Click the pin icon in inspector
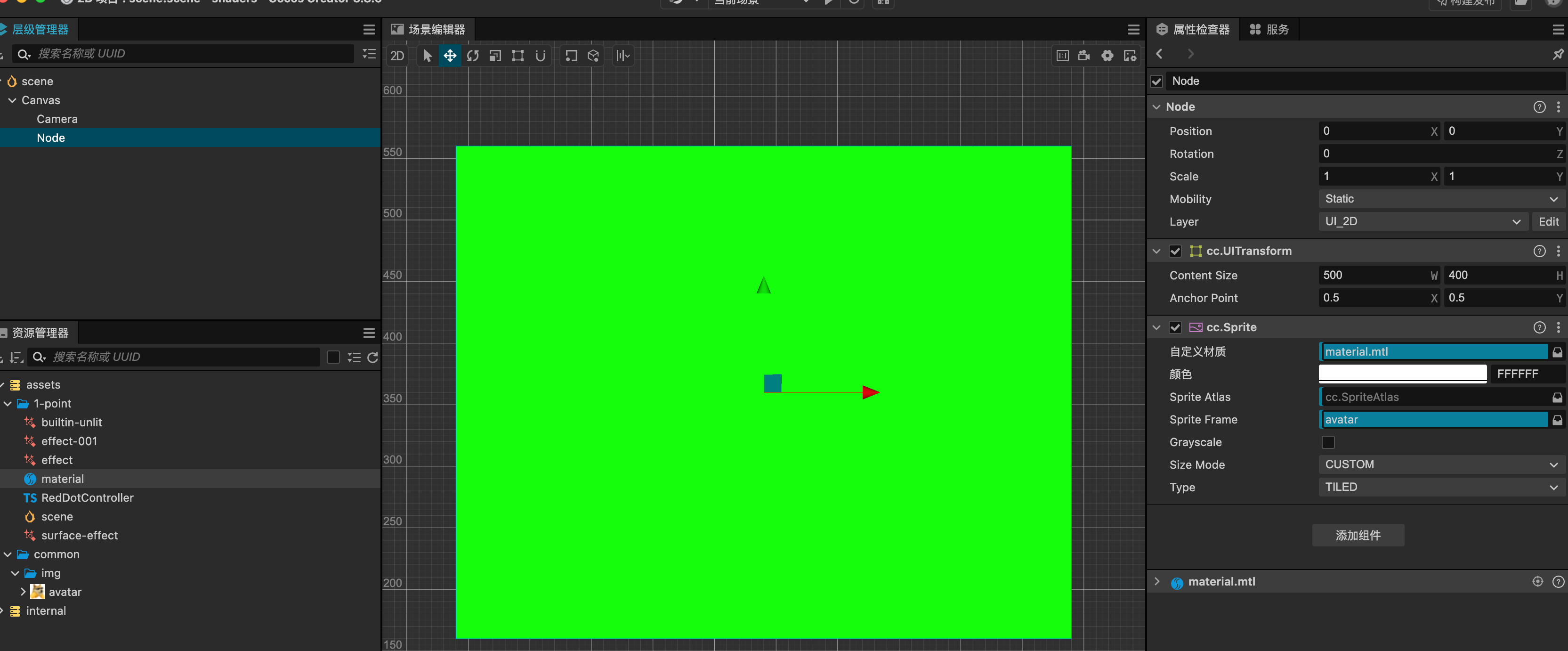The image size is (1568, 651). pos(1558,55)
